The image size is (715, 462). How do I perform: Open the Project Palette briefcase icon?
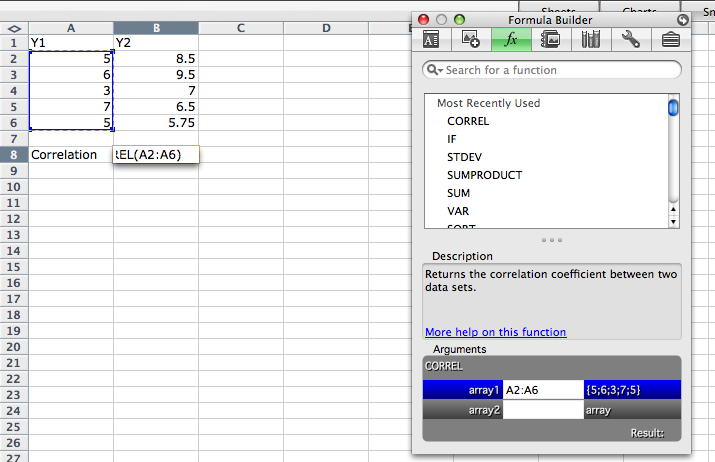[x=670, y=40]
